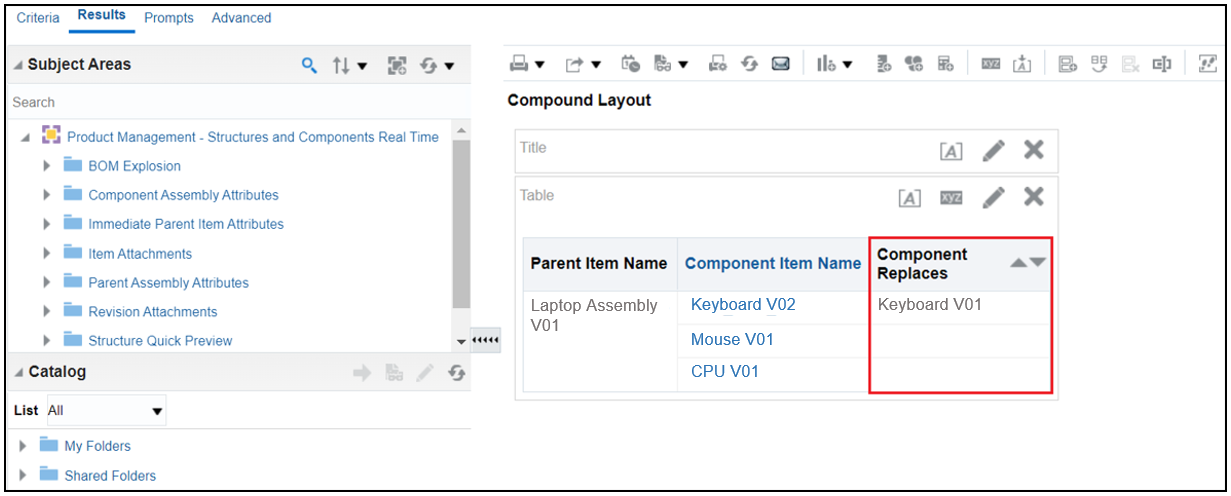
Task: Click the Subject Areas search field
Action: 230,102
